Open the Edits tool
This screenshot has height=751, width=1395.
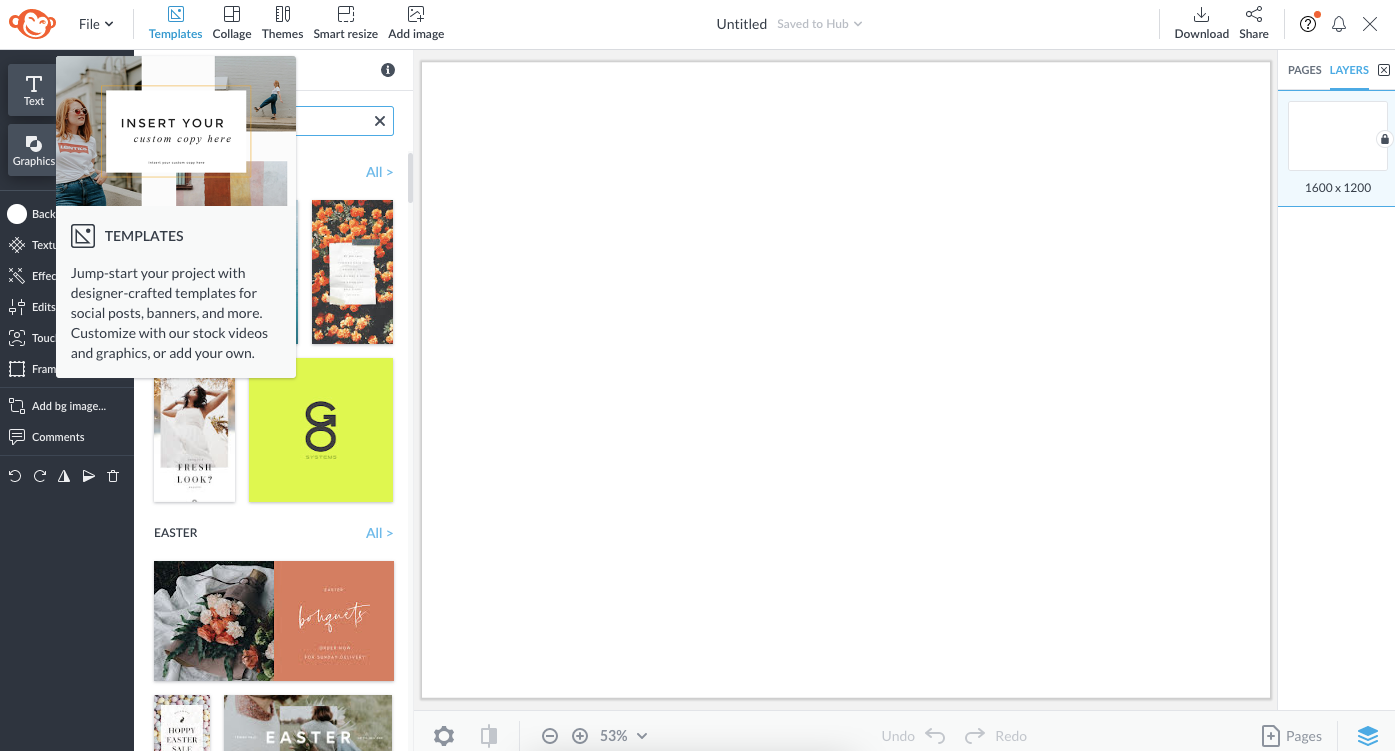[30, 307]
